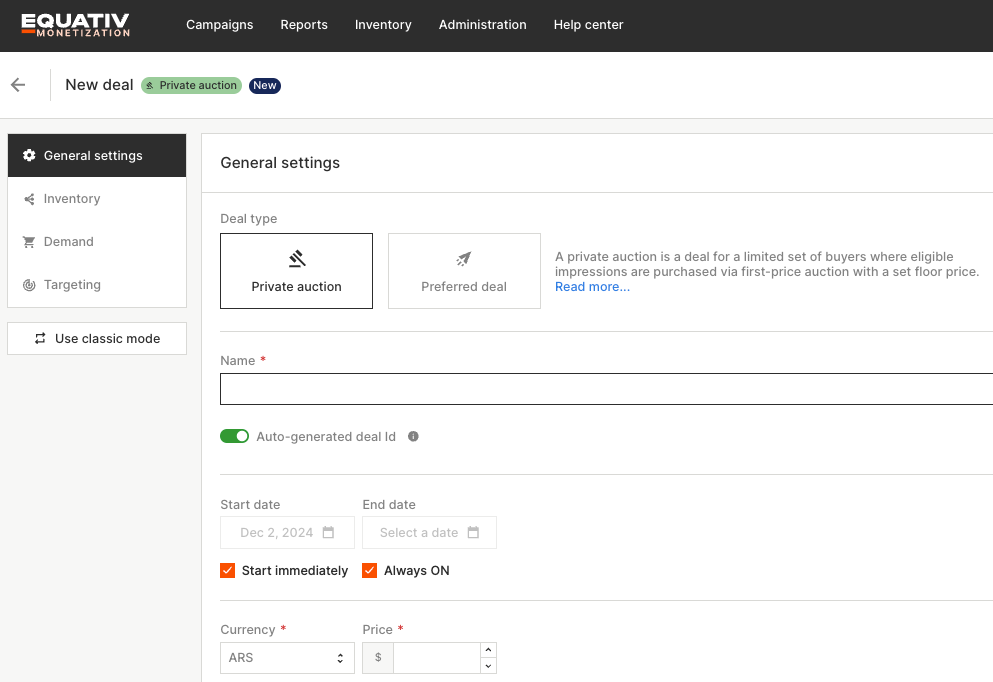Decrease Price with the down stepper arrow
Image resolution: width=993 pixels, height=682 pixels.
[x=488, y=666]
